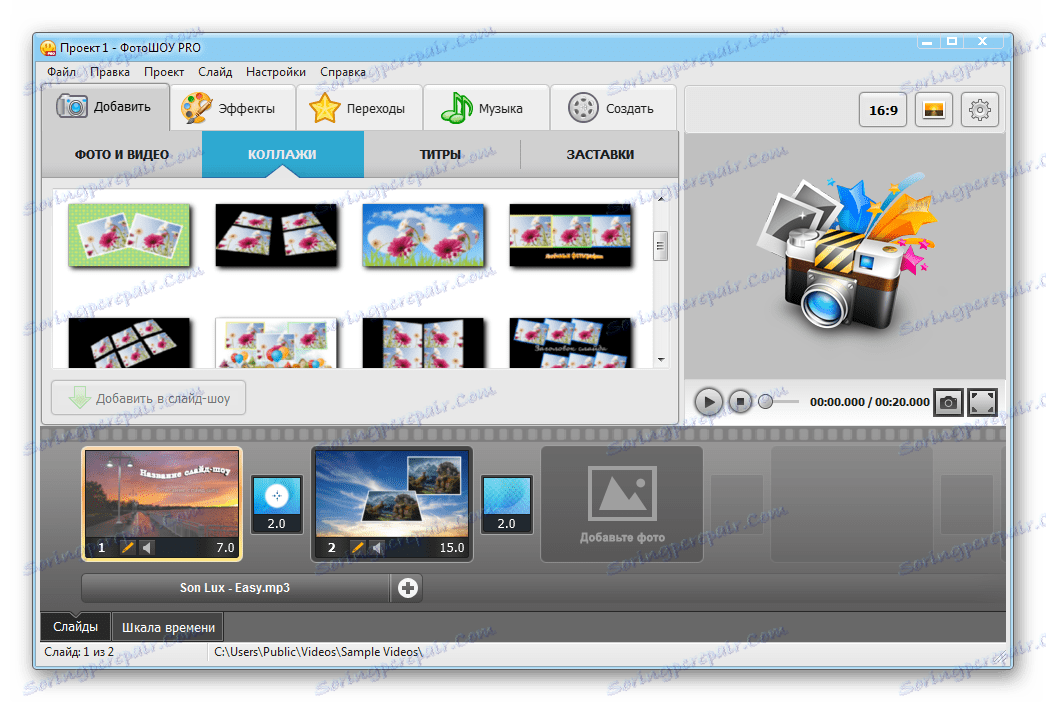Open the Правка menu
This screenshot has width=1046, height=702.
coord(110,71)
